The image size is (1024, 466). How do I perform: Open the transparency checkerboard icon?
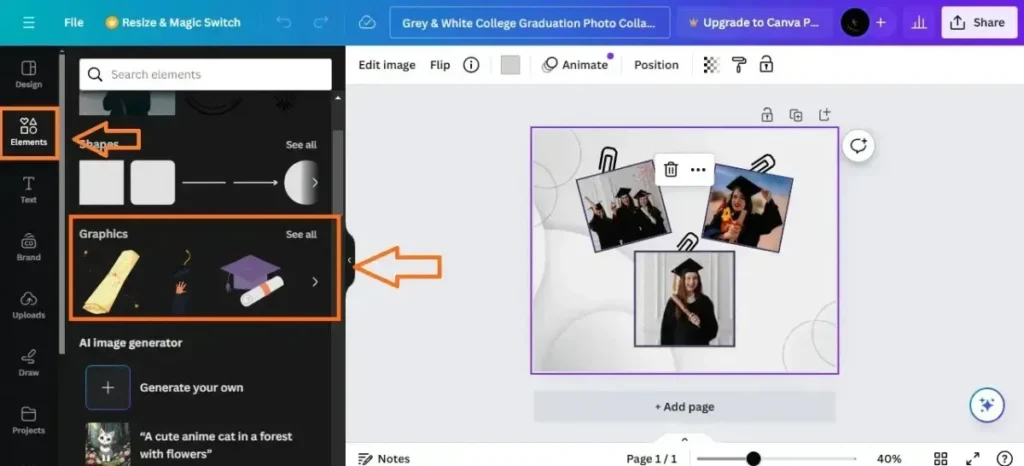[711, 65]
